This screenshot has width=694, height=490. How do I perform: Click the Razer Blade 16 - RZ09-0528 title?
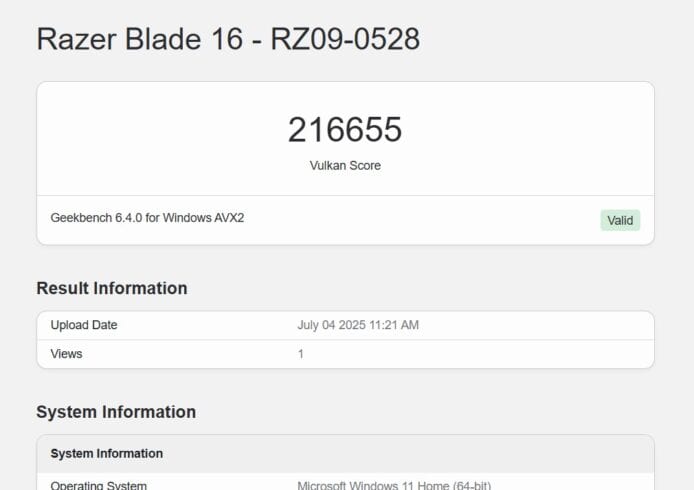point(228,39)
